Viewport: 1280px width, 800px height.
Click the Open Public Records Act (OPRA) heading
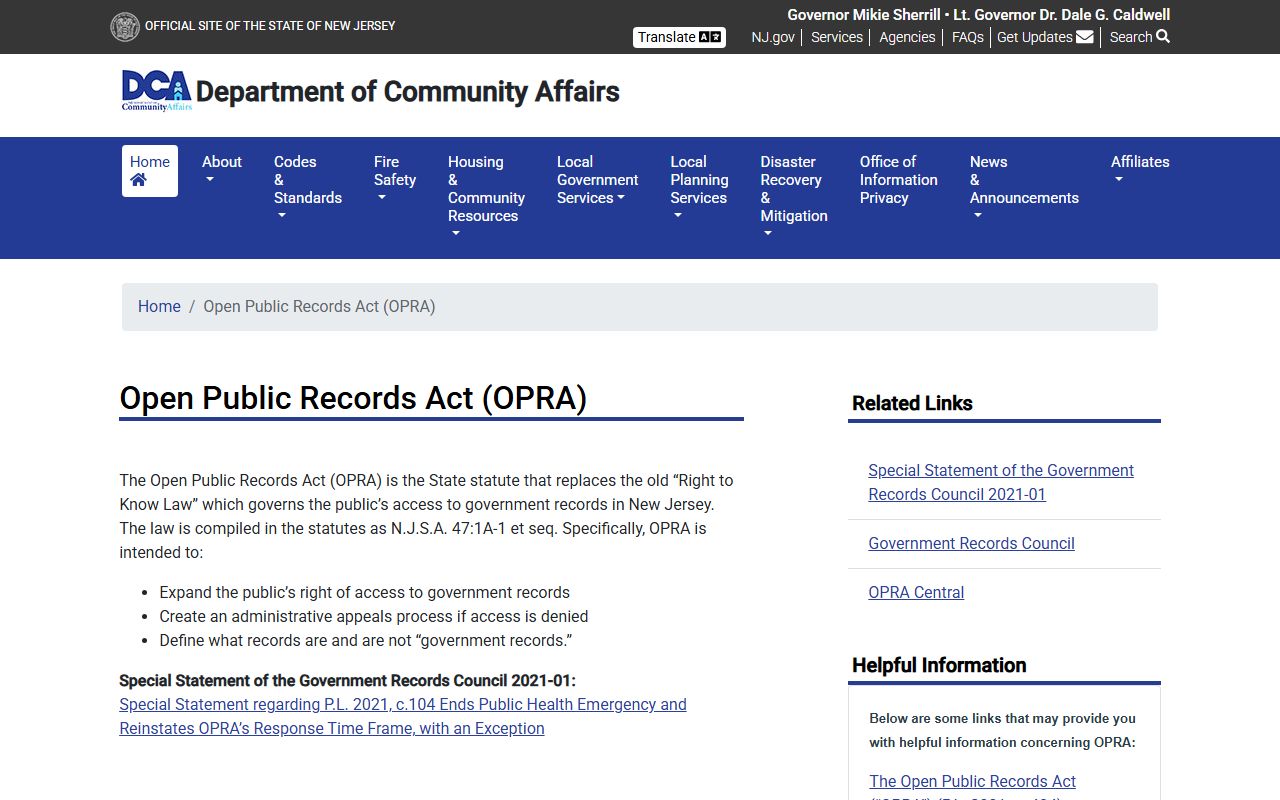click(x=353, y=398)
